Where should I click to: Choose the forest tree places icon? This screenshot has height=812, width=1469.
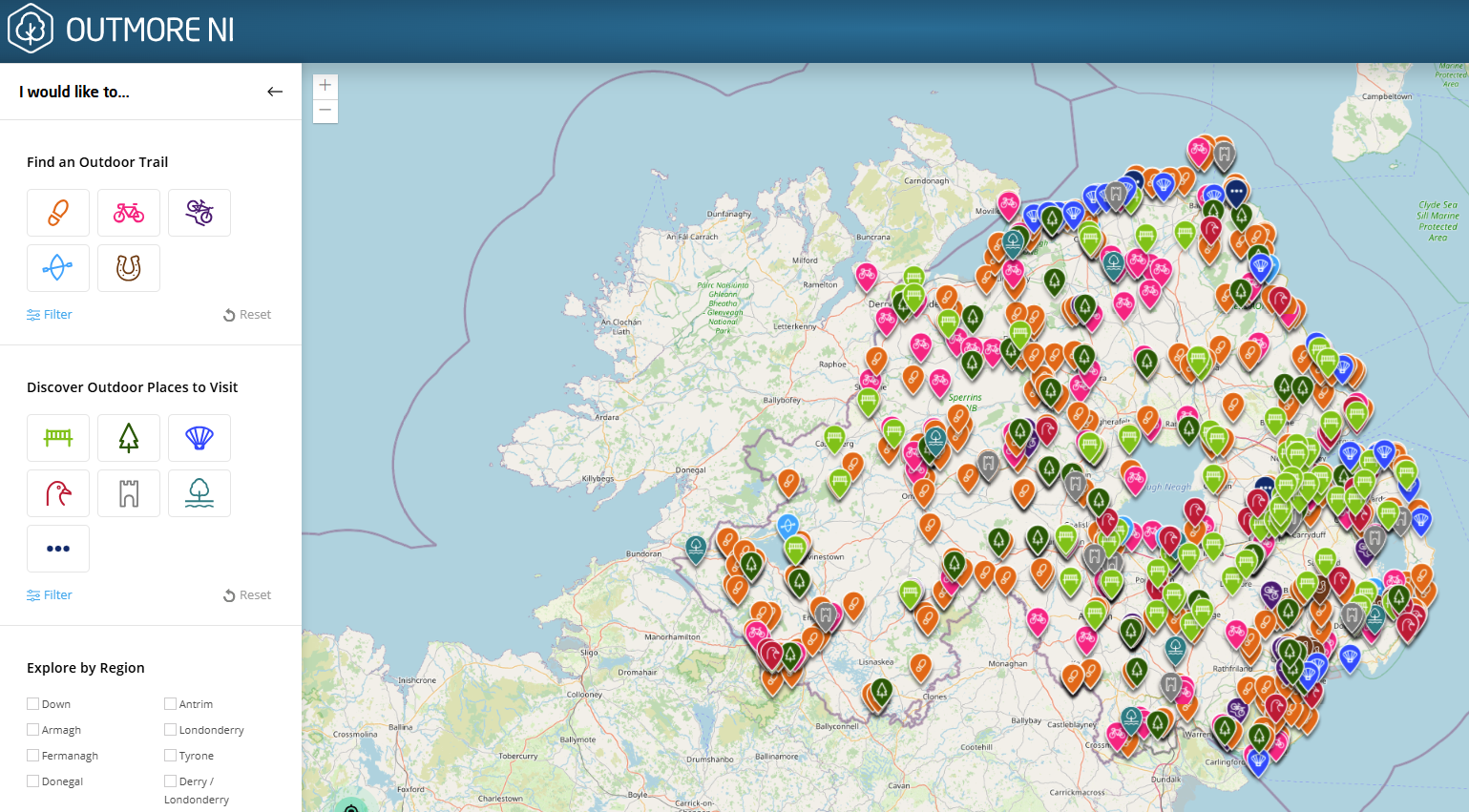pyautogui.click(x=129, y=438)
